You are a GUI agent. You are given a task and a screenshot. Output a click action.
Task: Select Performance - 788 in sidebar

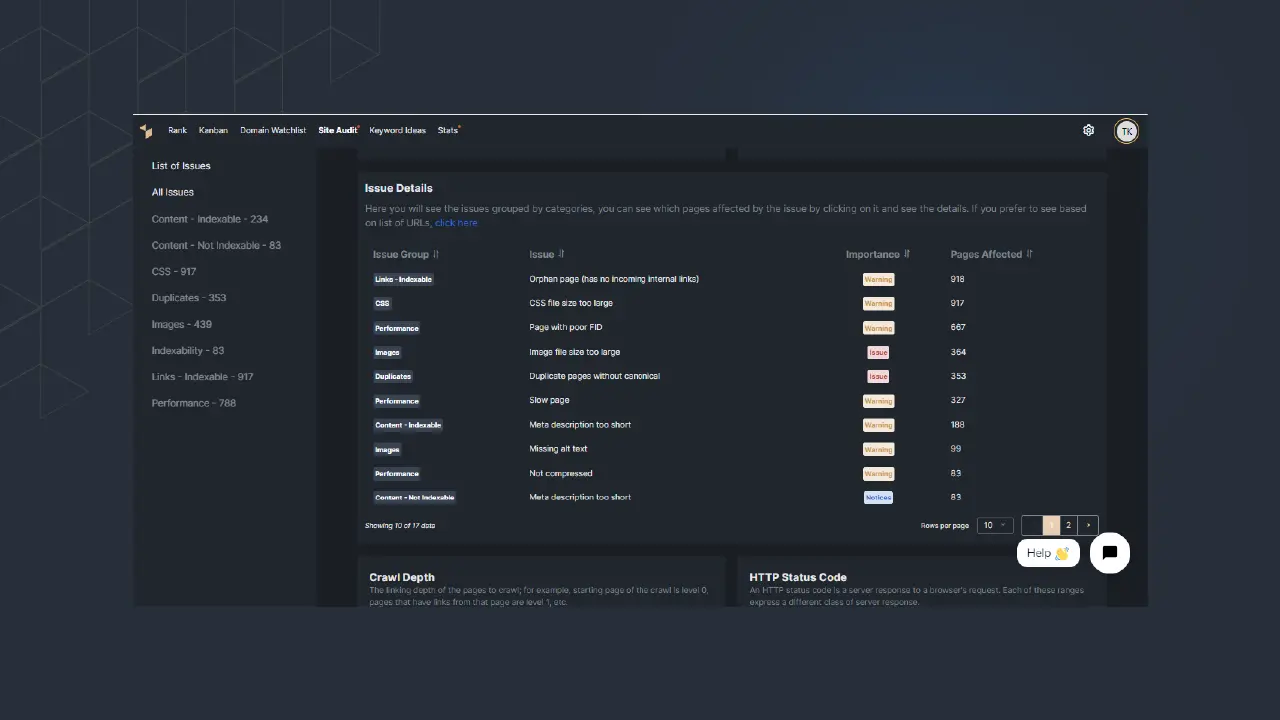coord(194,403)
